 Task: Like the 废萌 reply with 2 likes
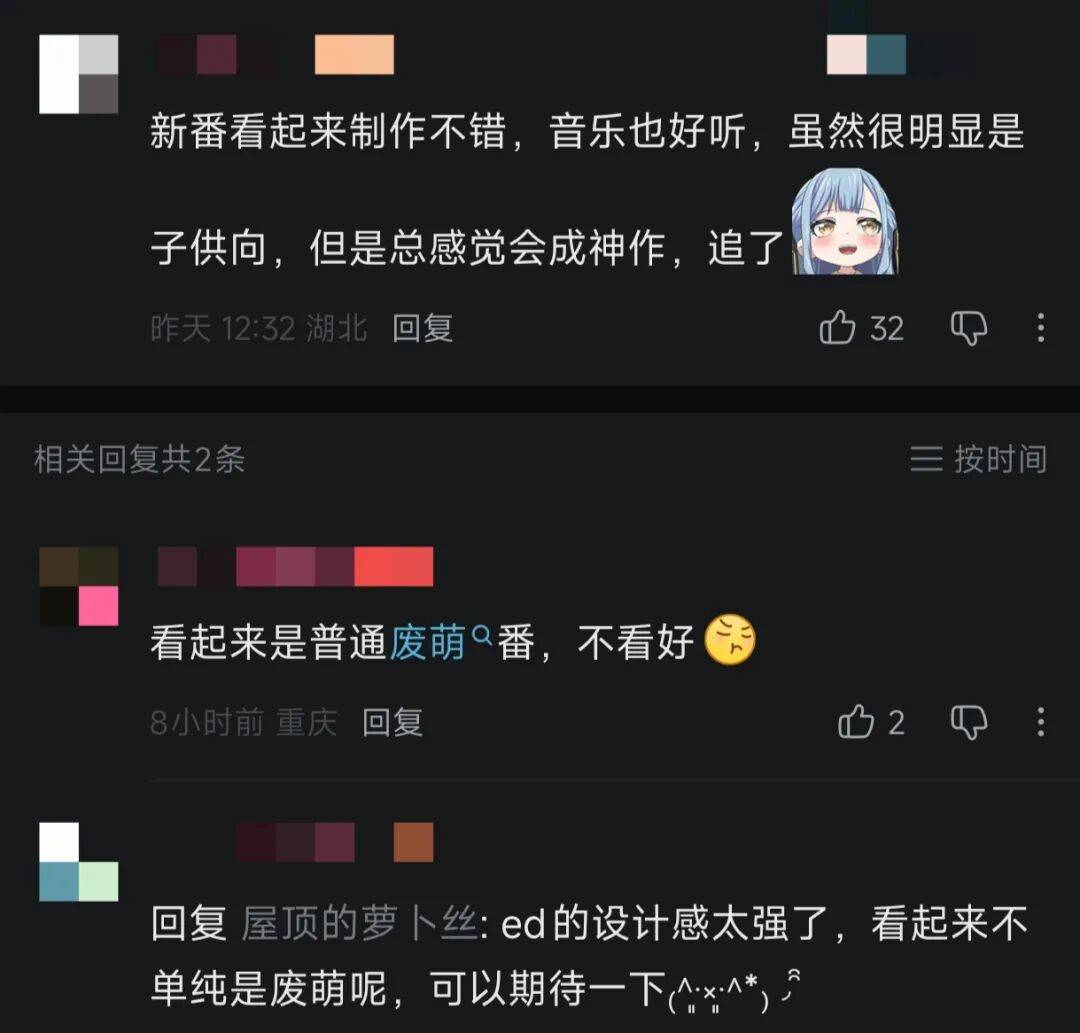tap(855, 722)
